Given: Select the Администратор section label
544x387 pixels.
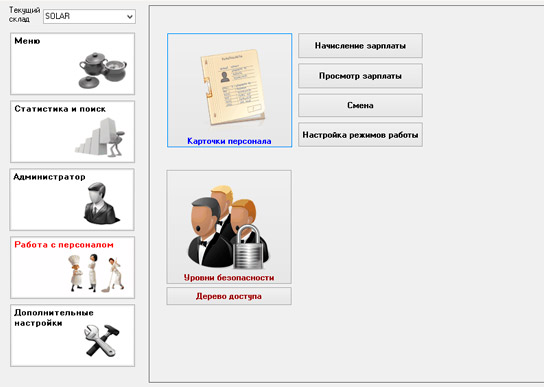Looking at the screenshot, I should [49, 177].
